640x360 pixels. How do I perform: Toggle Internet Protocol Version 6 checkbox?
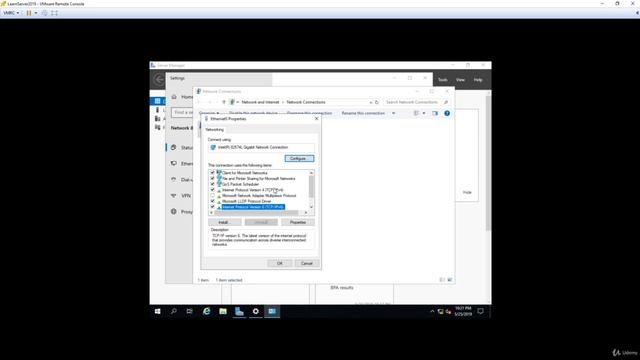212,207
